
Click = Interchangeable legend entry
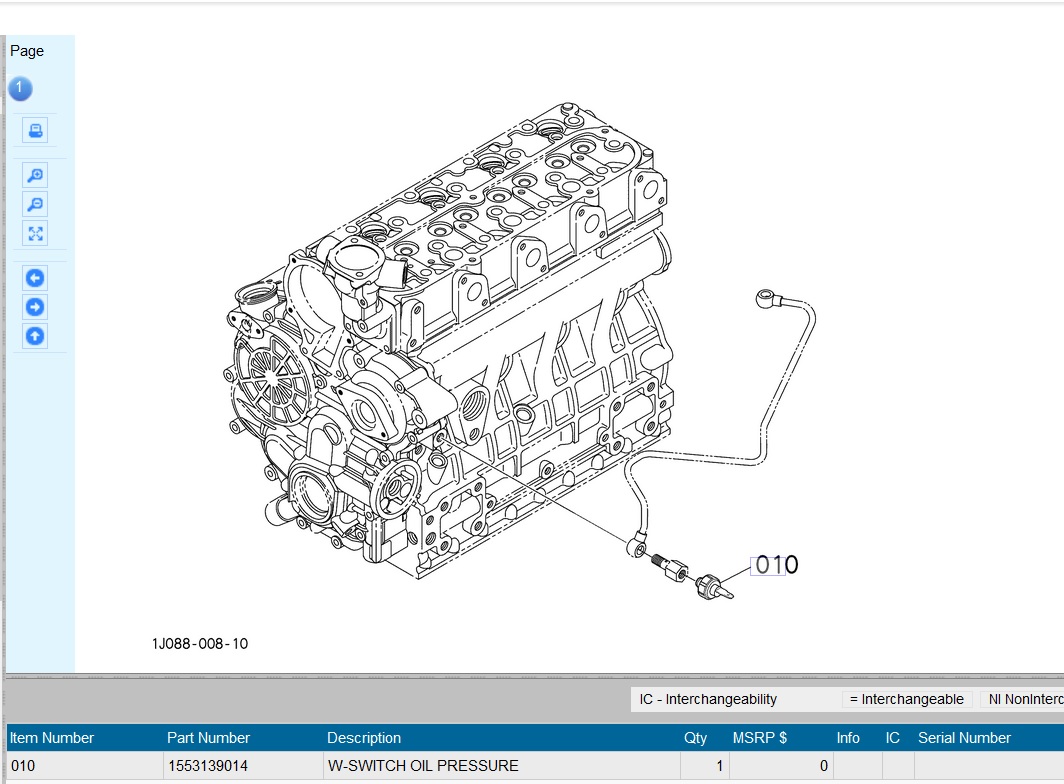(x=907, y=699)
